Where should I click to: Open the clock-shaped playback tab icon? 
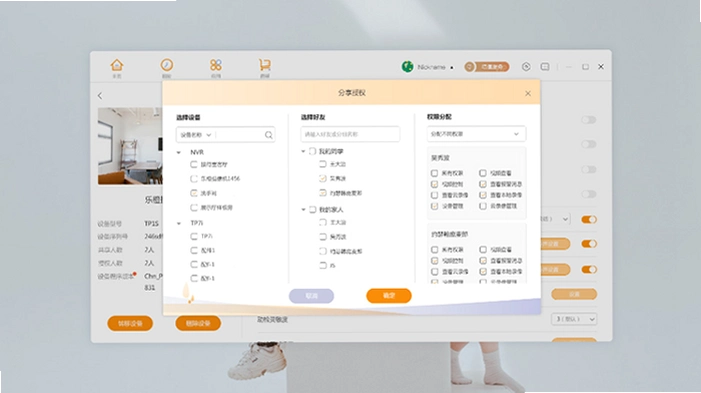point(166,65)
